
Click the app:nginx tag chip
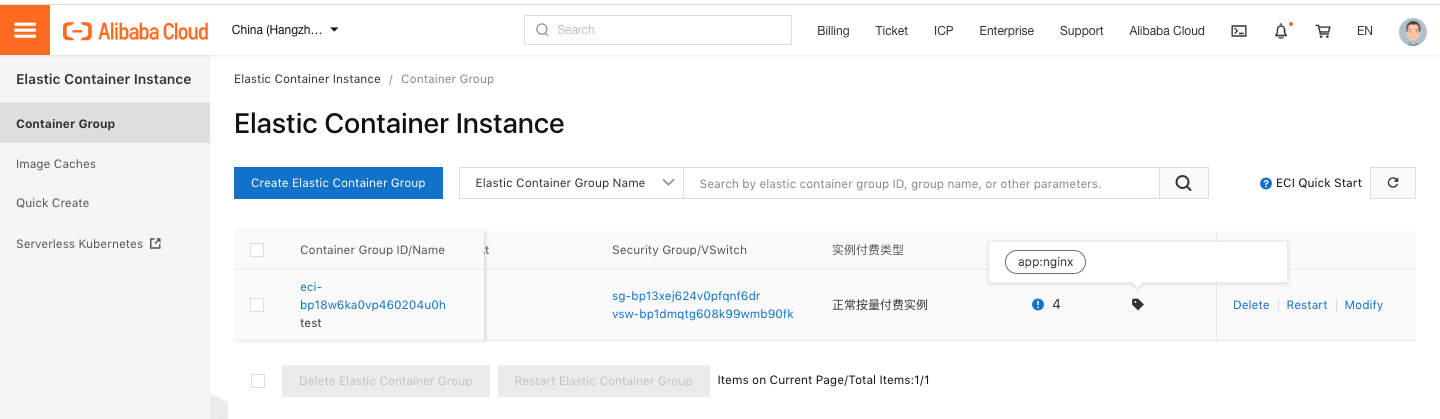[x=1045, y=262]
